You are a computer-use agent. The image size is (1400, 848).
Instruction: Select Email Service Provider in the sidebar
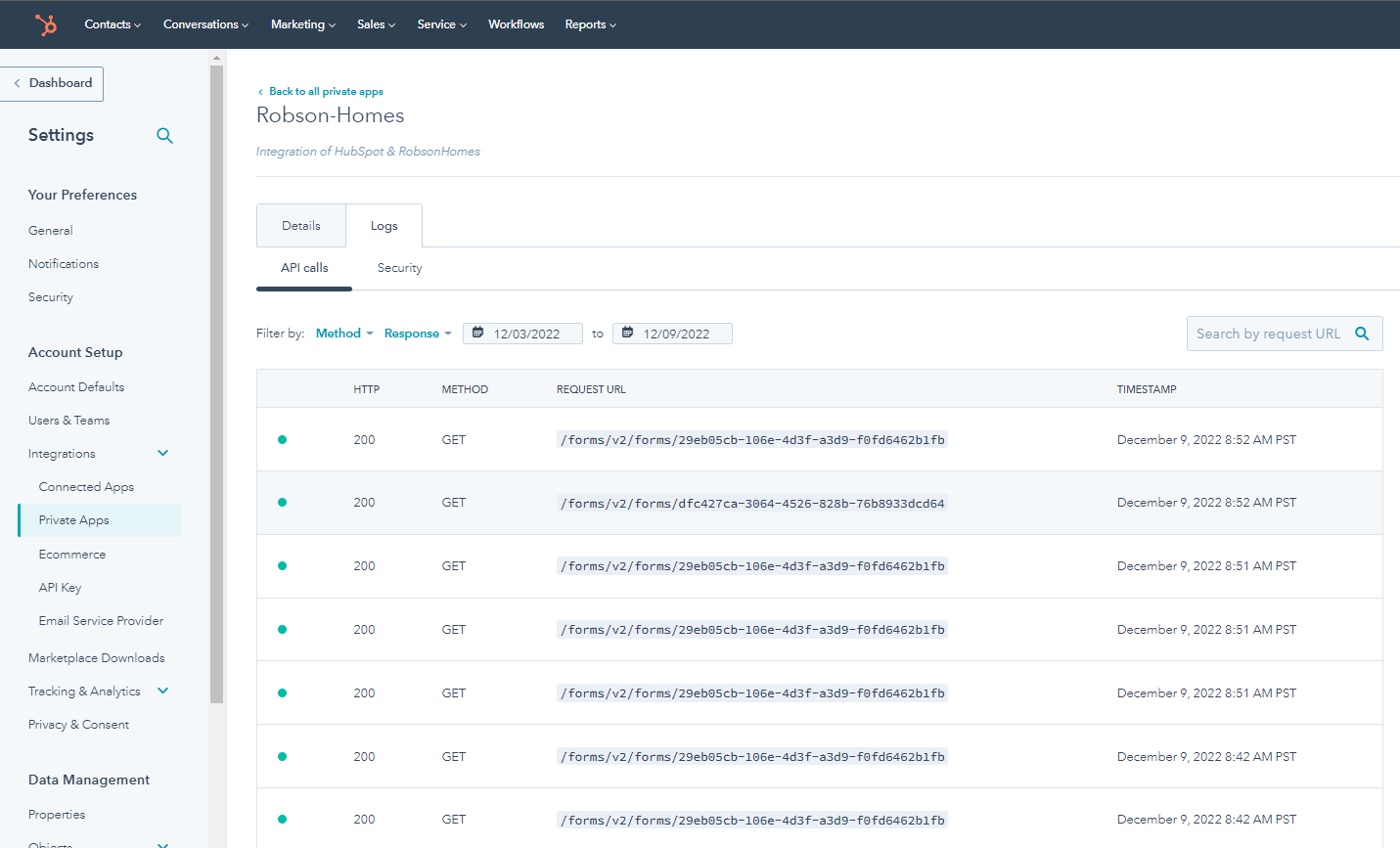[x=101, y=620]
